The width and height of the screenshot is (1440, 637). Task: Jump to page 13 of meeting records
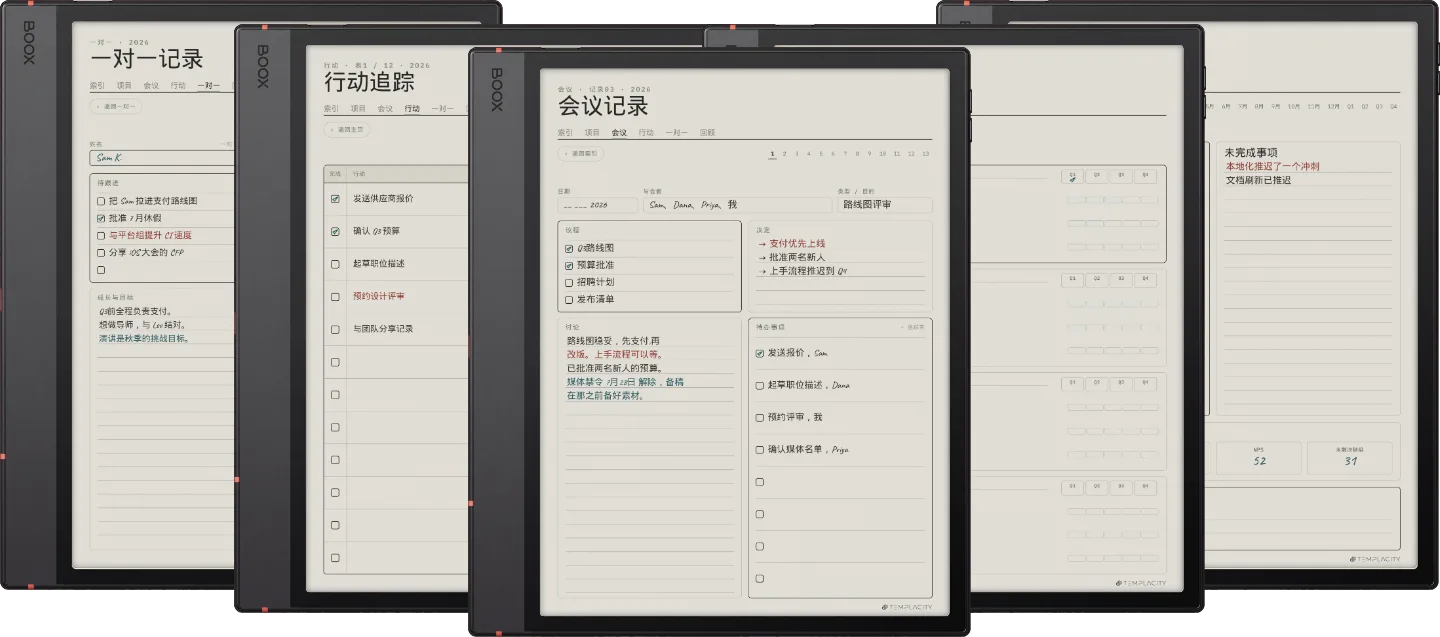pyautogui.click(x=925, y=154)
